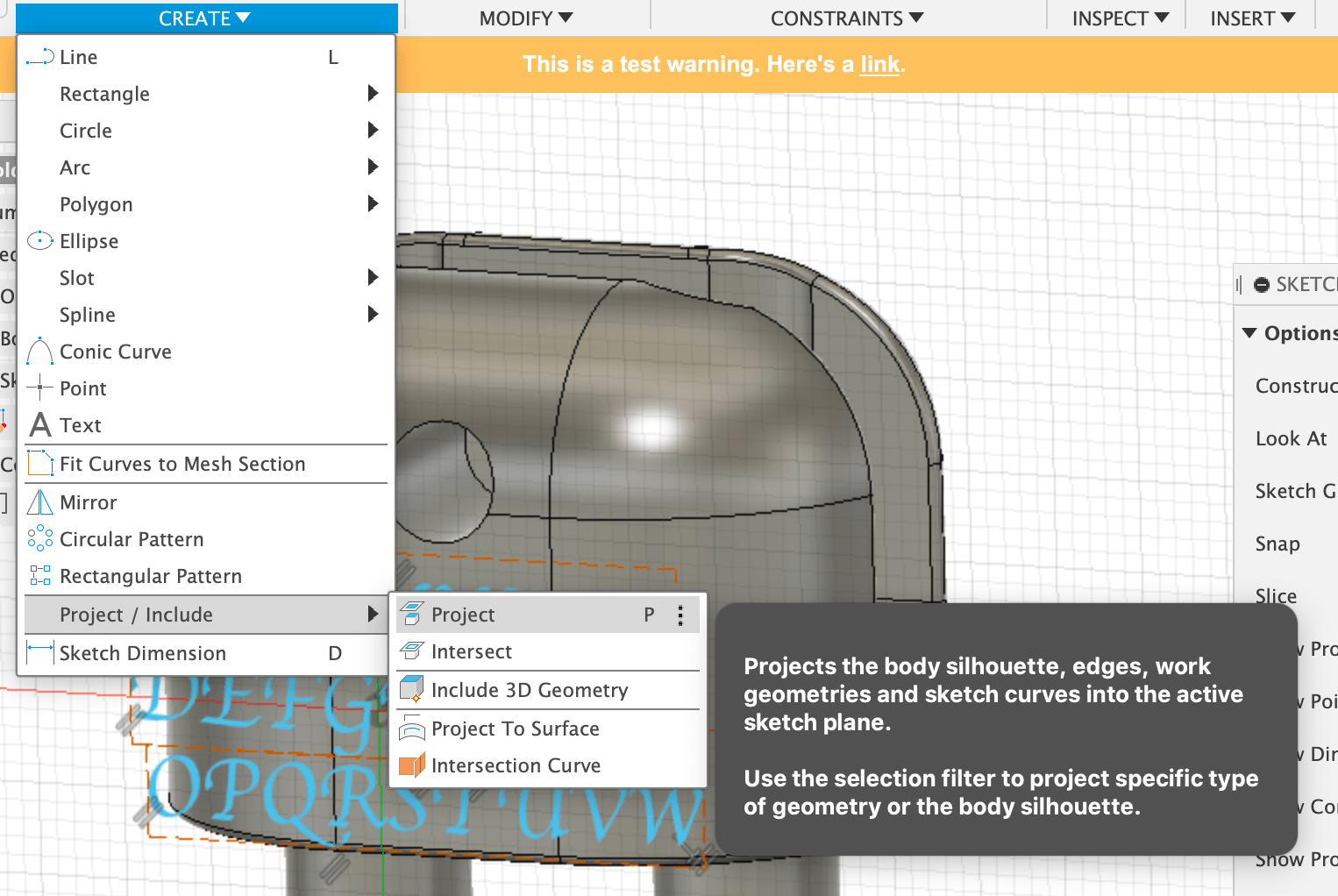Collapse the Options section
1338x896 pixels.
(1249, 332)
